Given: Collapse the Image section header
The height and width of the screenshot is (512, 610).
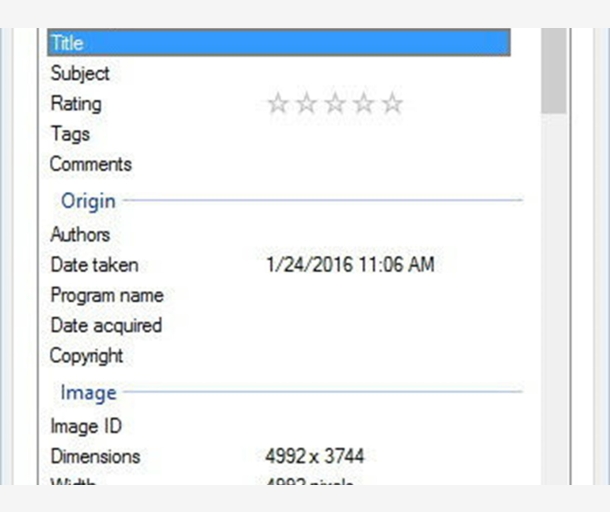Looking at the screenshot, I should [88, 393].
